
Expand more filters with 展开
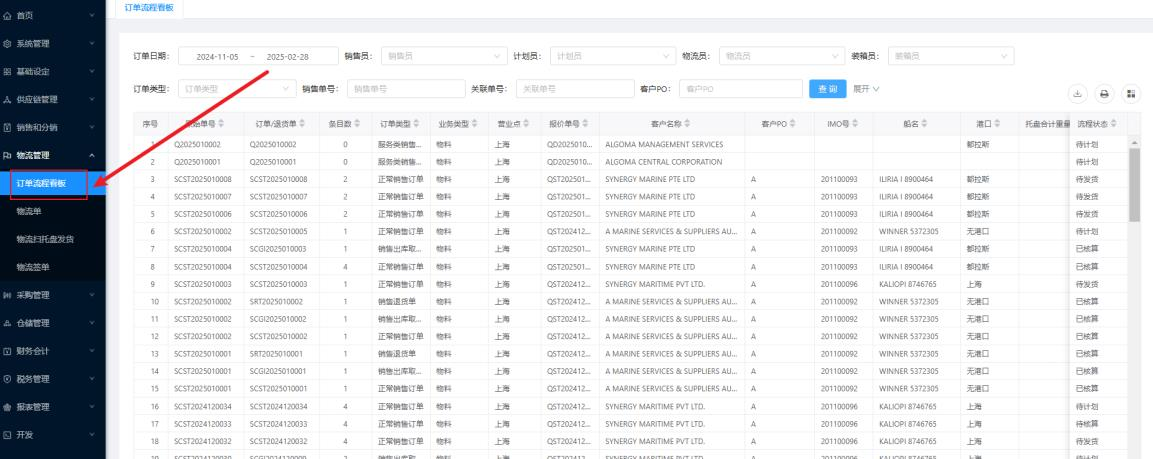pyautogui.click(x=865, y=89)
